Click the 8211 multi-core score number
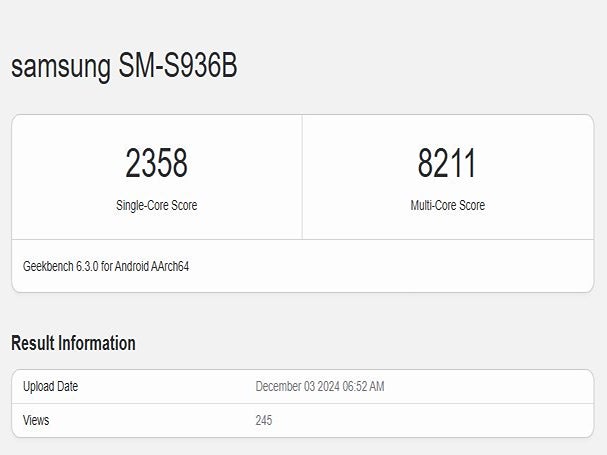The height and width of the screenshot is (455, 607). [x=447, y=164]
